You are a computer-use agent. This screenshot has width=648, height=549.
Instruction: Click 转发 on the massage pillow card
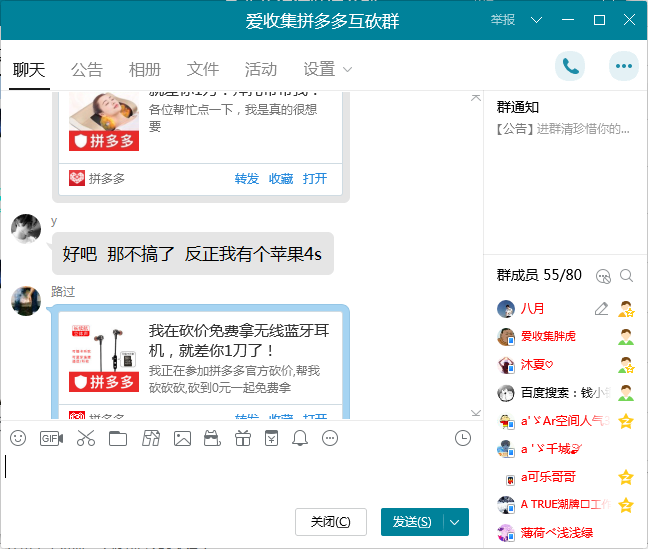[247, 179]
